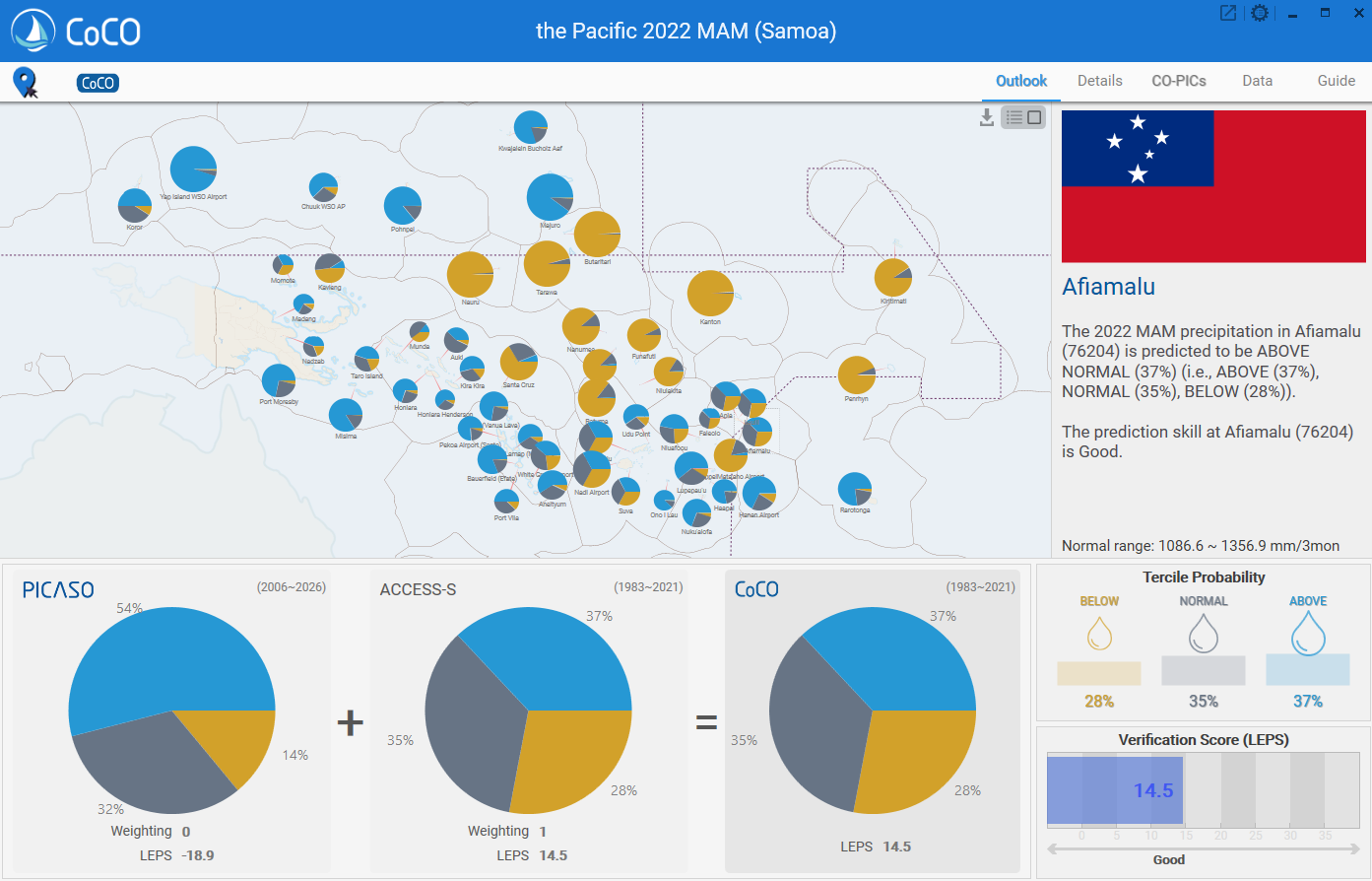This screenshot has width=1372, height=881.
Task: Select the BELOW water drop icon
Action: pyautogui.click(x=1099, y=634)
